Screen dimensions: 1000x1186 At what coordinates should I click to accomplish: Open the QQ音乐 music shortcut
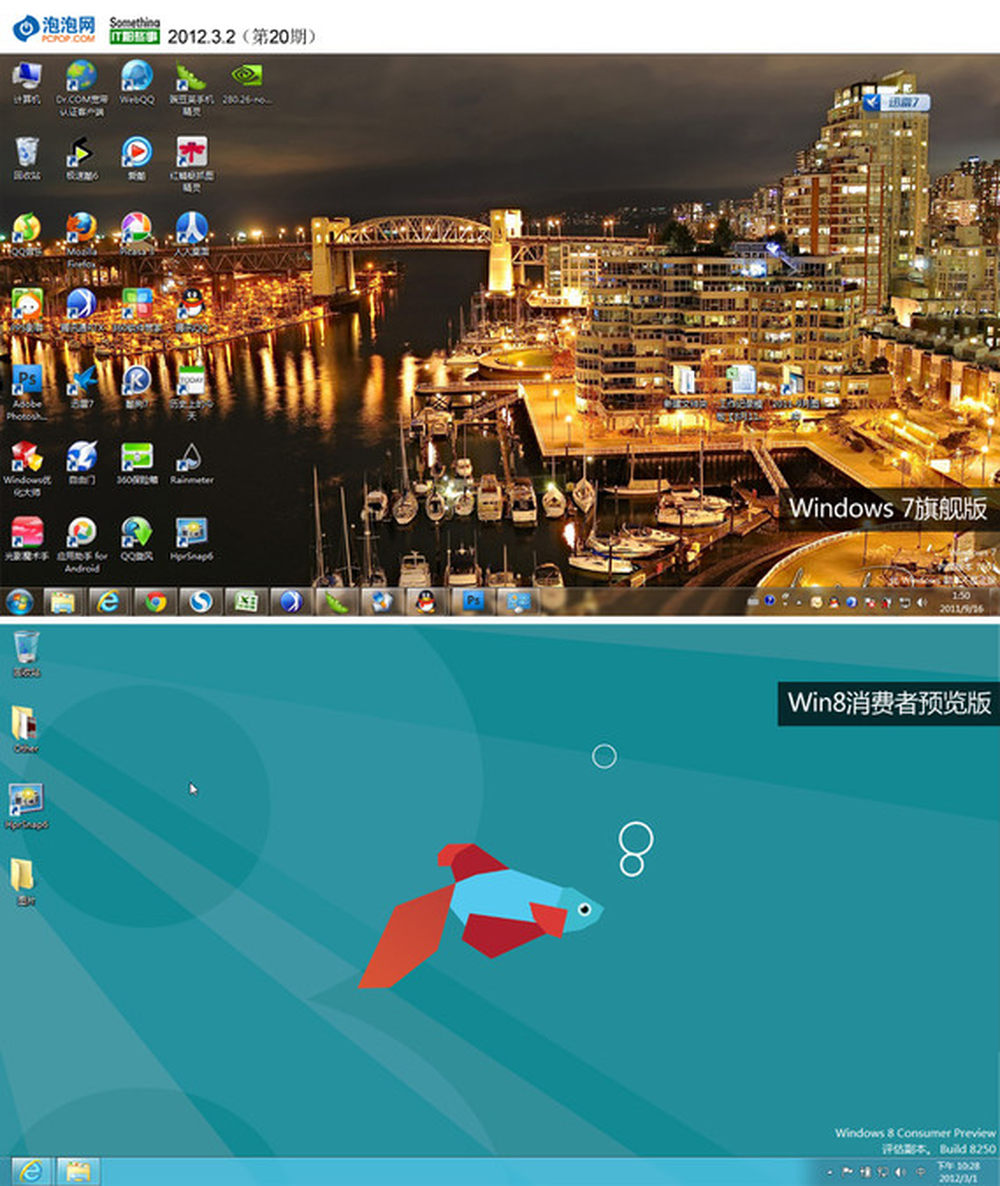pyautogui.click(x=26, y=234)
